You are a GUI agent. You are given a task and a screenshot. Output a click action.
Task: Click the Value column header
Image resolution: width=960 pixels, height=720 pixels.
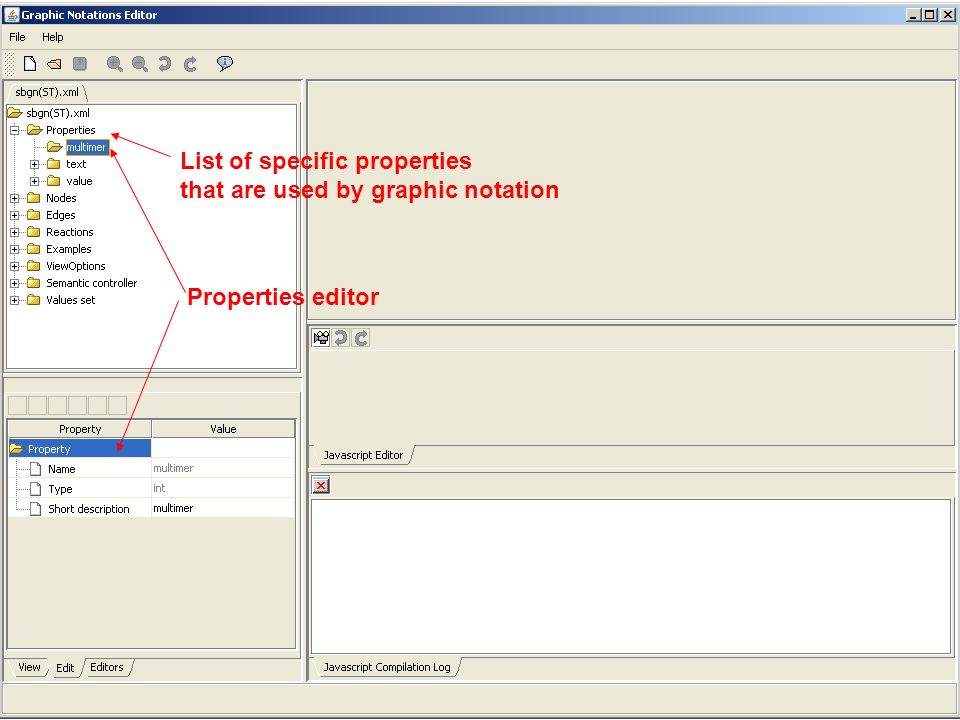tap(223, 429)
